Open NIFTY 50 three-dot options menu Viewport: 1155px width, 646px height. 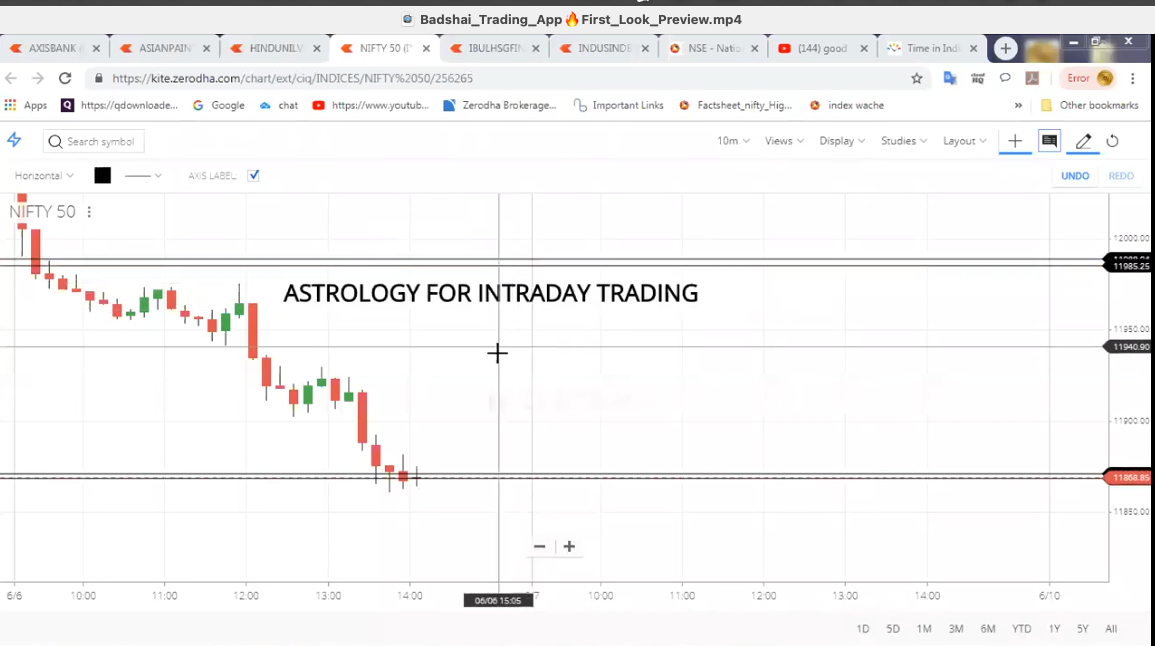pos(89,212)
